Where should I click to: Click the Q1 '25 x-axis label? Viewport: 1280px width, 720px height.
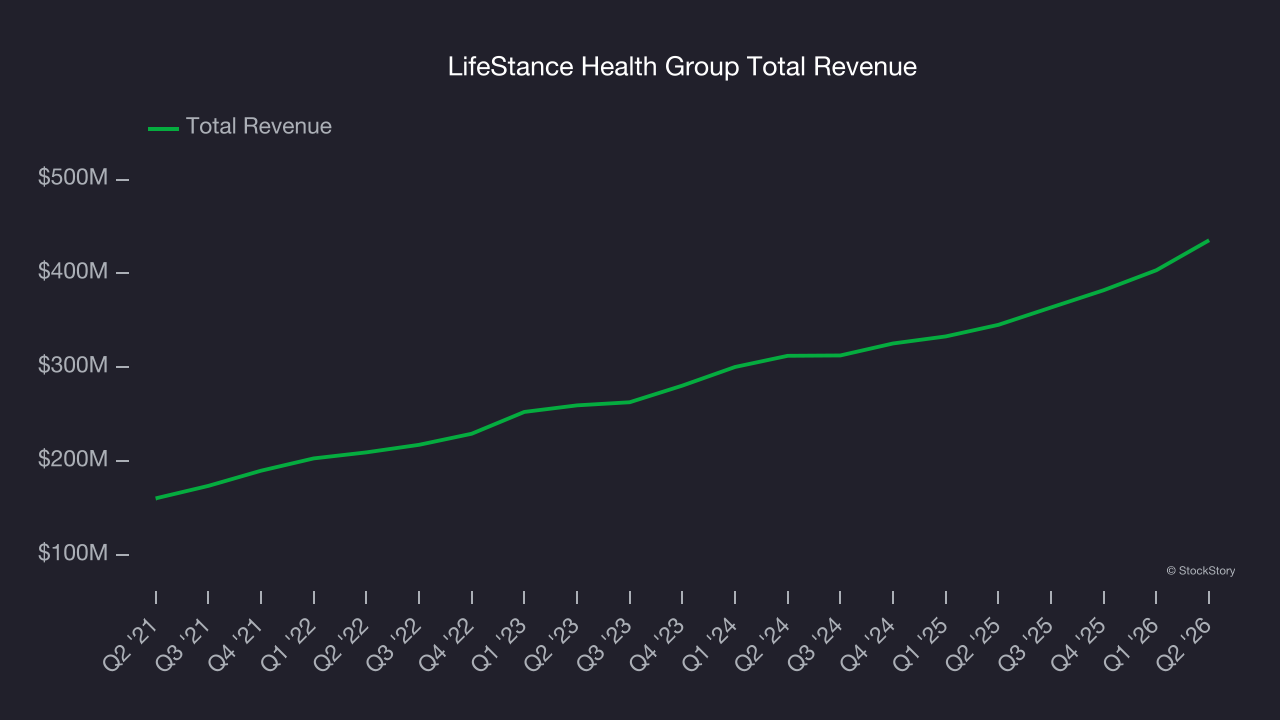point(921,643)
